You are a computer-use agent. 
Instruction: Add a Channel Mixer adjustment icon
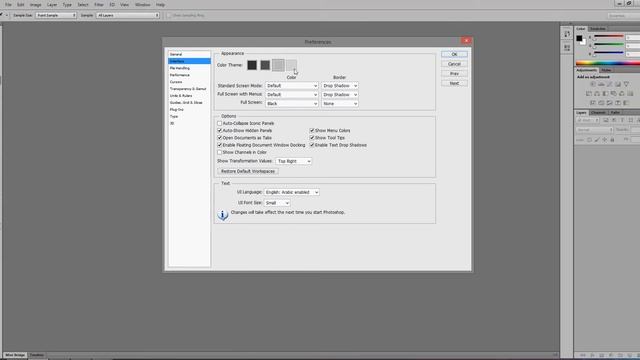[x=622, y=93]
